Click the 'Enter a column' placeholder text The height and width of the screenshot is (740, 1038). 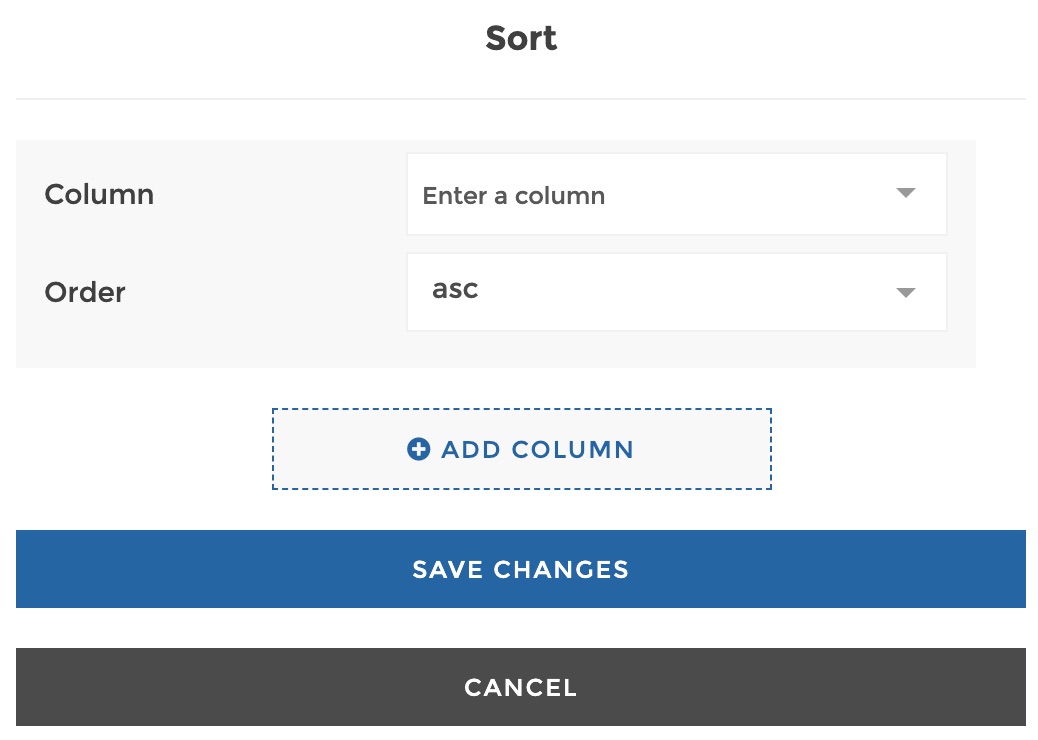pos(514,195)
